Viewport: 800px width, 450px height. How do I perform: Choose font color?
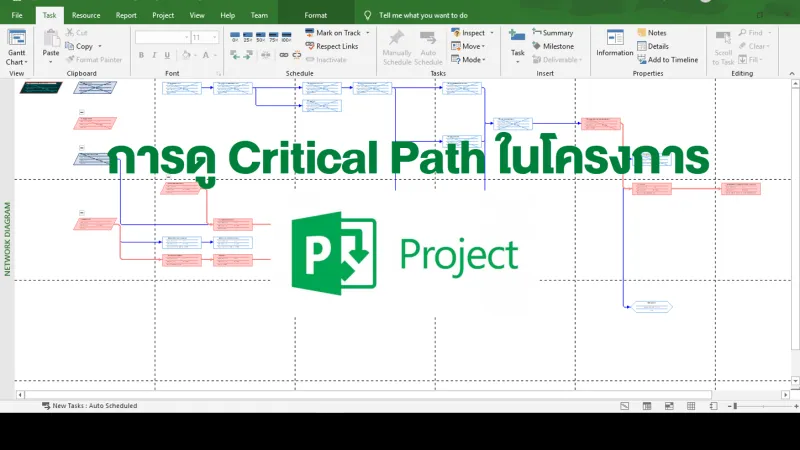pyautogui.click(x=206, y=55)
